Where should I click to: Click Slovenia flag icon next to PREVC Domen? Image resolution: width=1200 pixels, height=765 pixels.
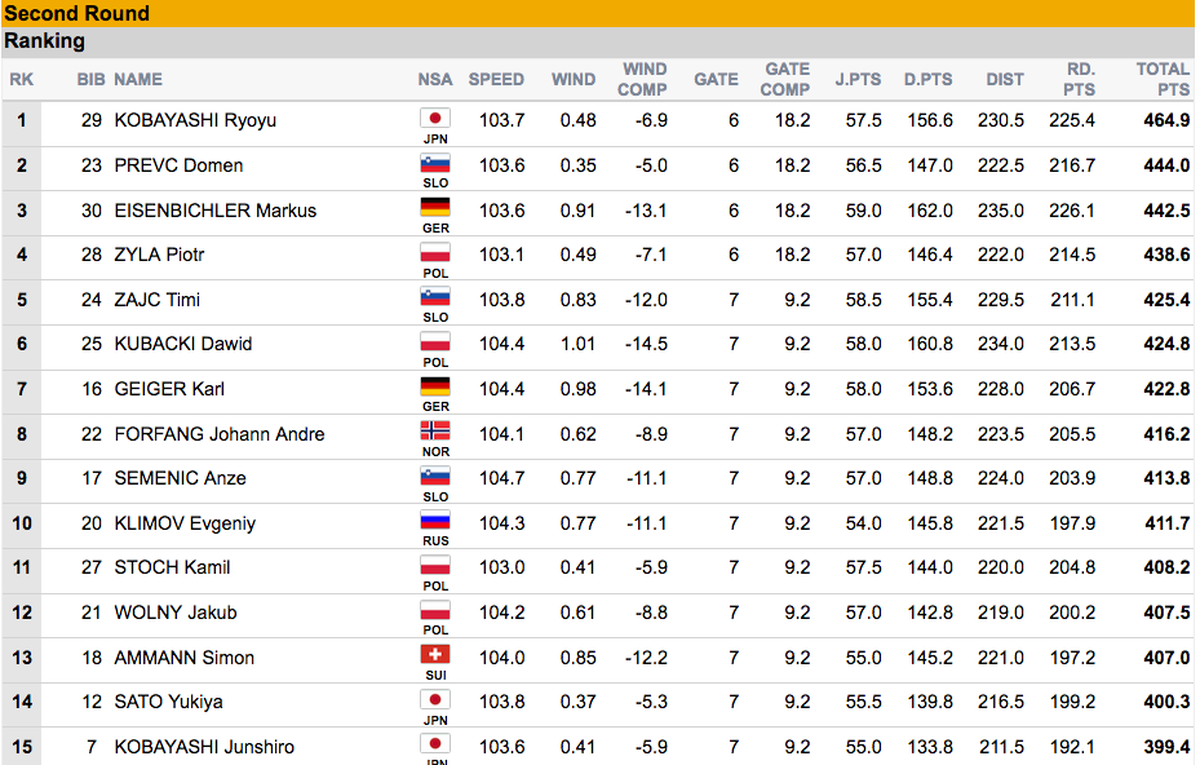click(435, 163)
